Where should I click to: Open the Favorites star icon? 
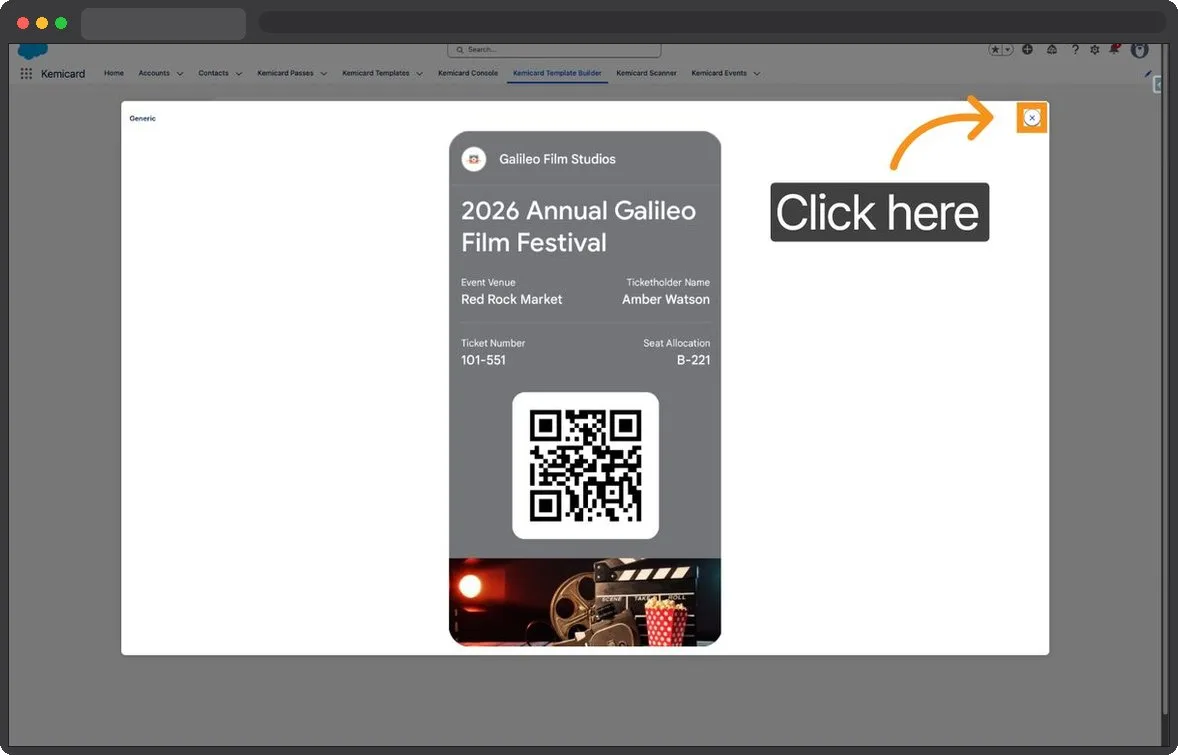tap(995, 50)
